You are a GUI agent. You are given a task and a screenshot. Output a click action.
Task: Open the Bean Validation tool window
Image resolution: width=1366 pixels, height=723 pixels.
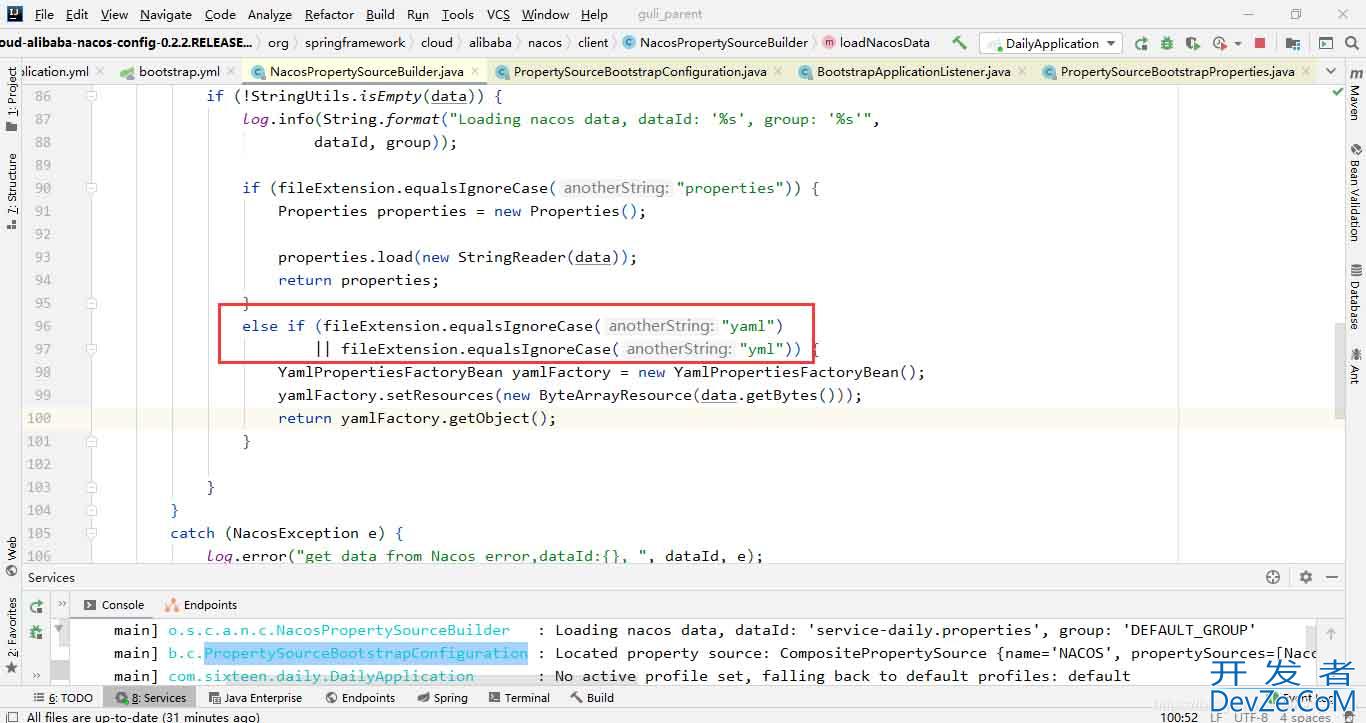coord(1354,192)
